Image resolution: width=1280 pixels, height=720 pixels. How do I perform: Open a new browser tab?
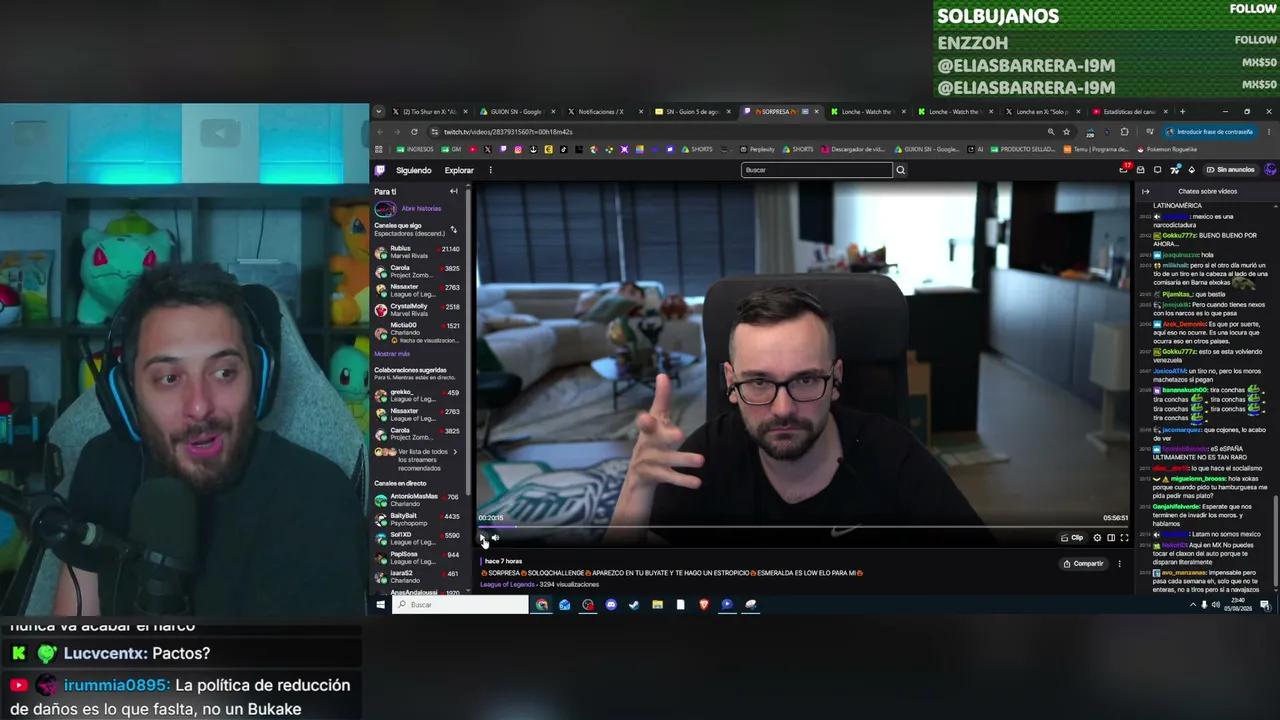coord(1182,112)
